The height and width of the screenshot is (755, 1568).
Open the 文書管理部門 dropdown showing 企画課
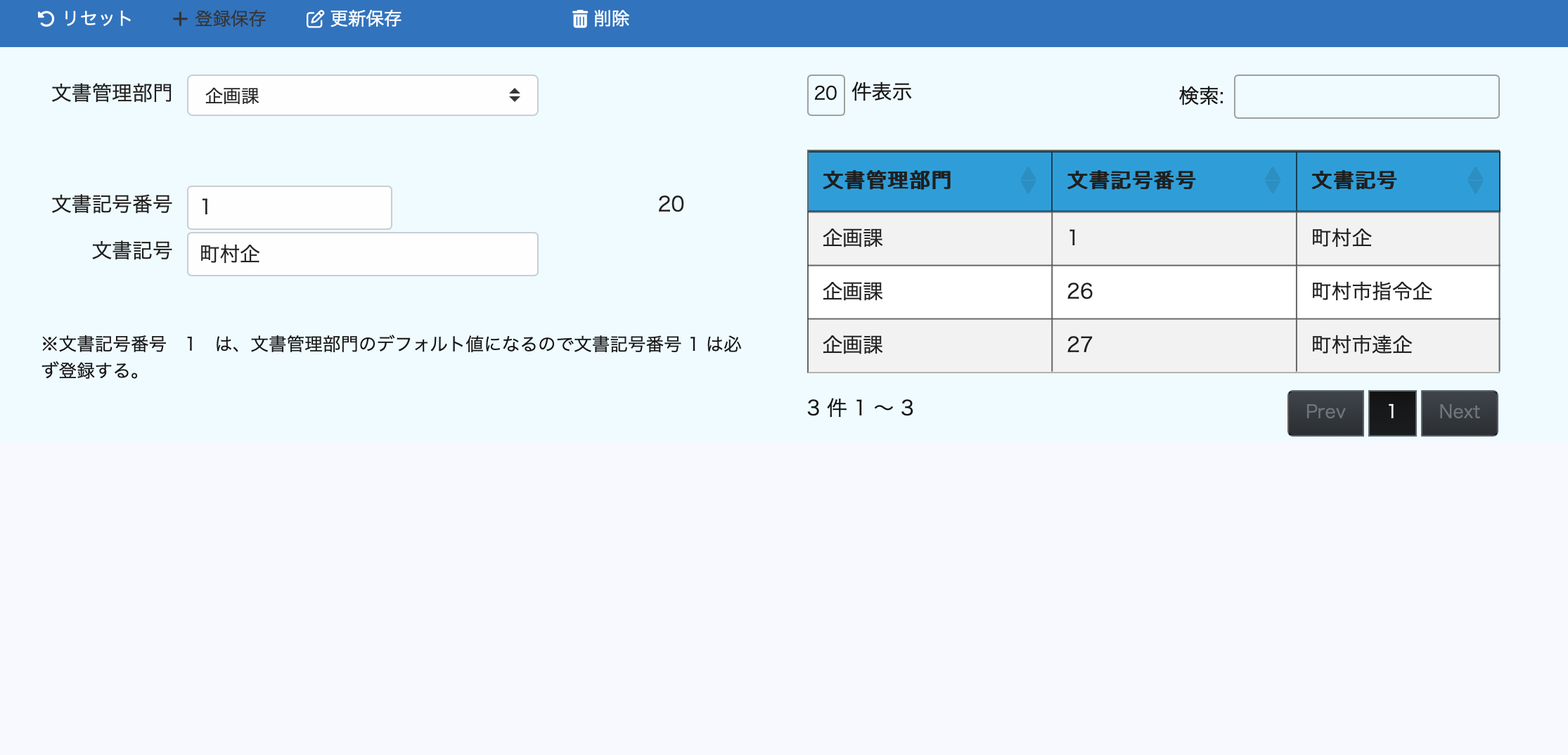[x=362, y=96]
